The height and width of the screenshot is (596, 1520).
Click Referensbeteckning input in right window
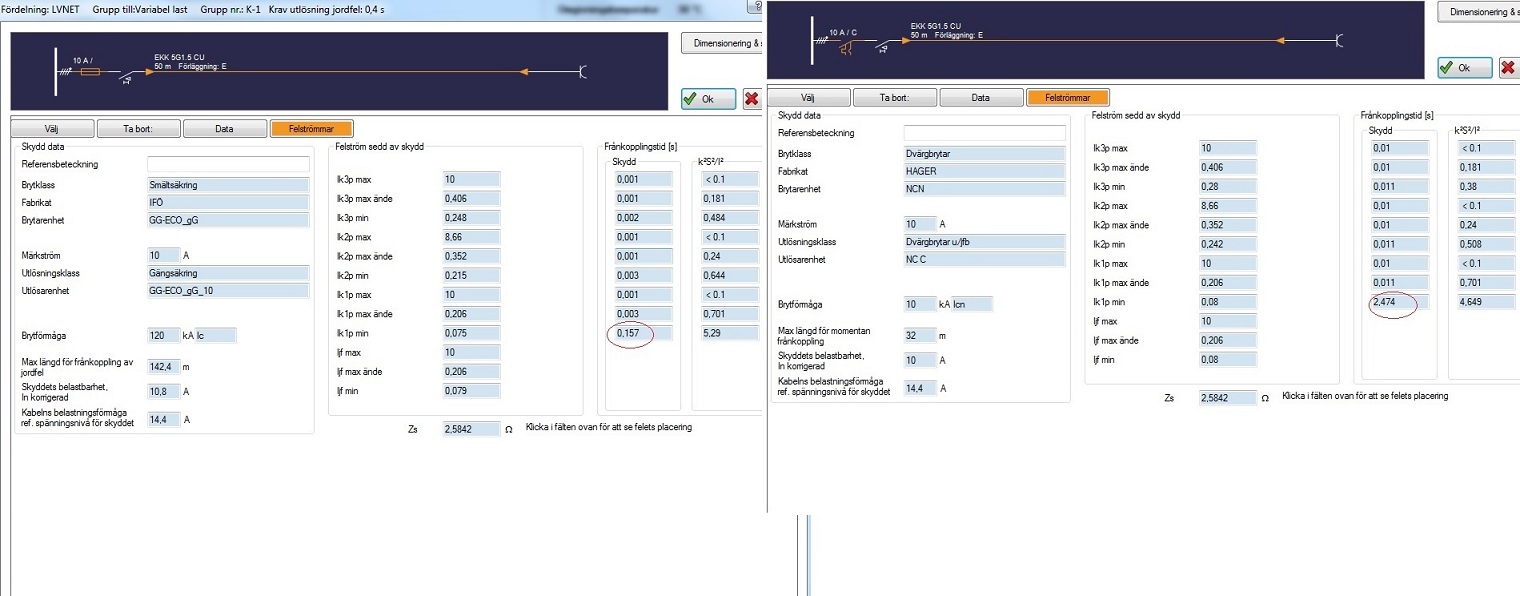985,132
